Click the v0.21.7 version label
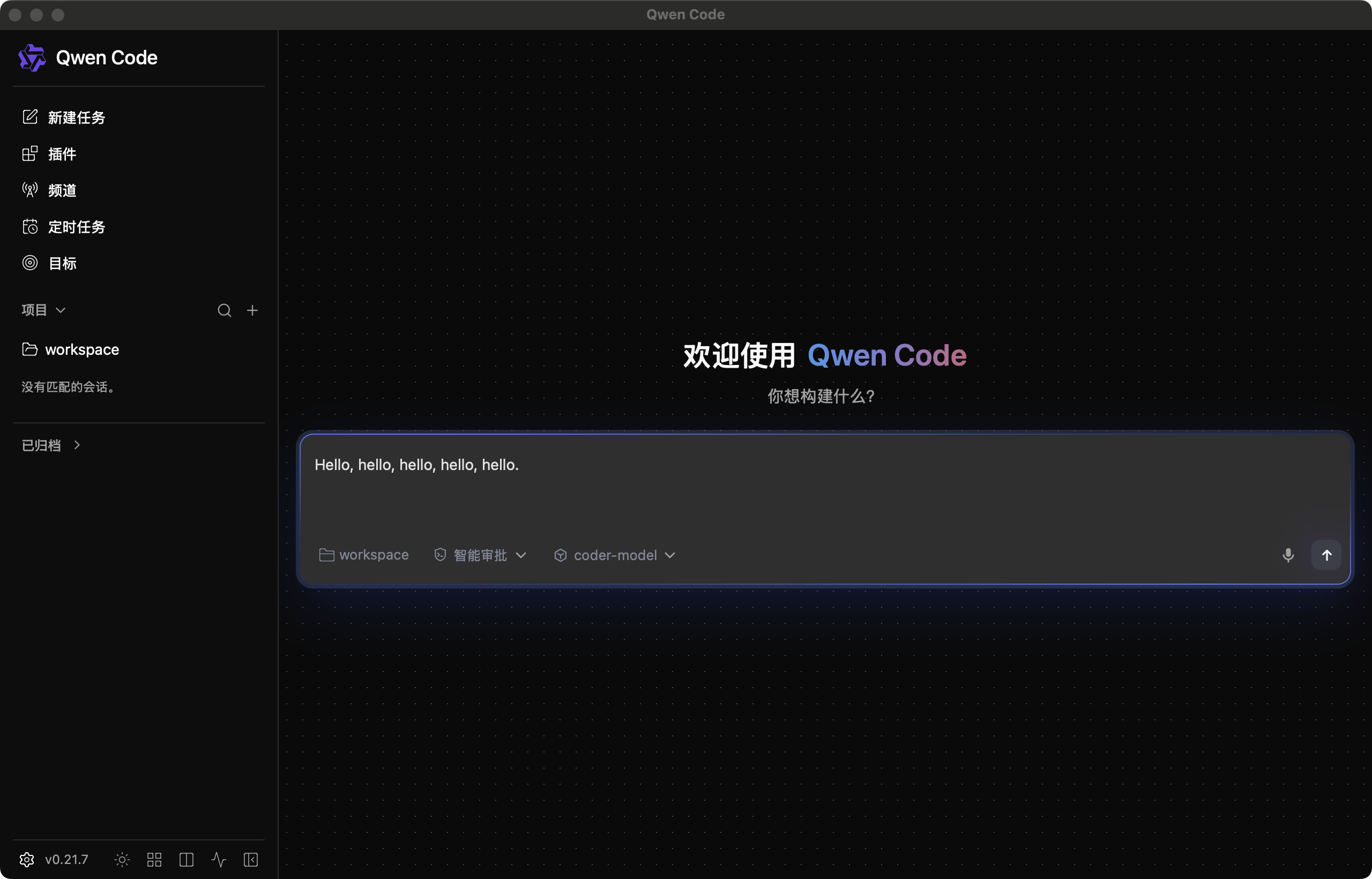This screenshot has height=879, width=1372. [x=67, y=860]
